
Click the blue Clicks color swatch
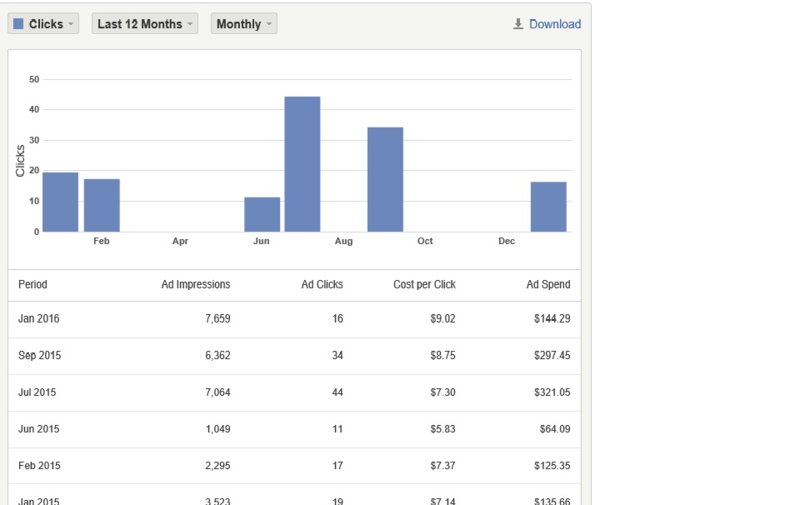click(19, 24)
